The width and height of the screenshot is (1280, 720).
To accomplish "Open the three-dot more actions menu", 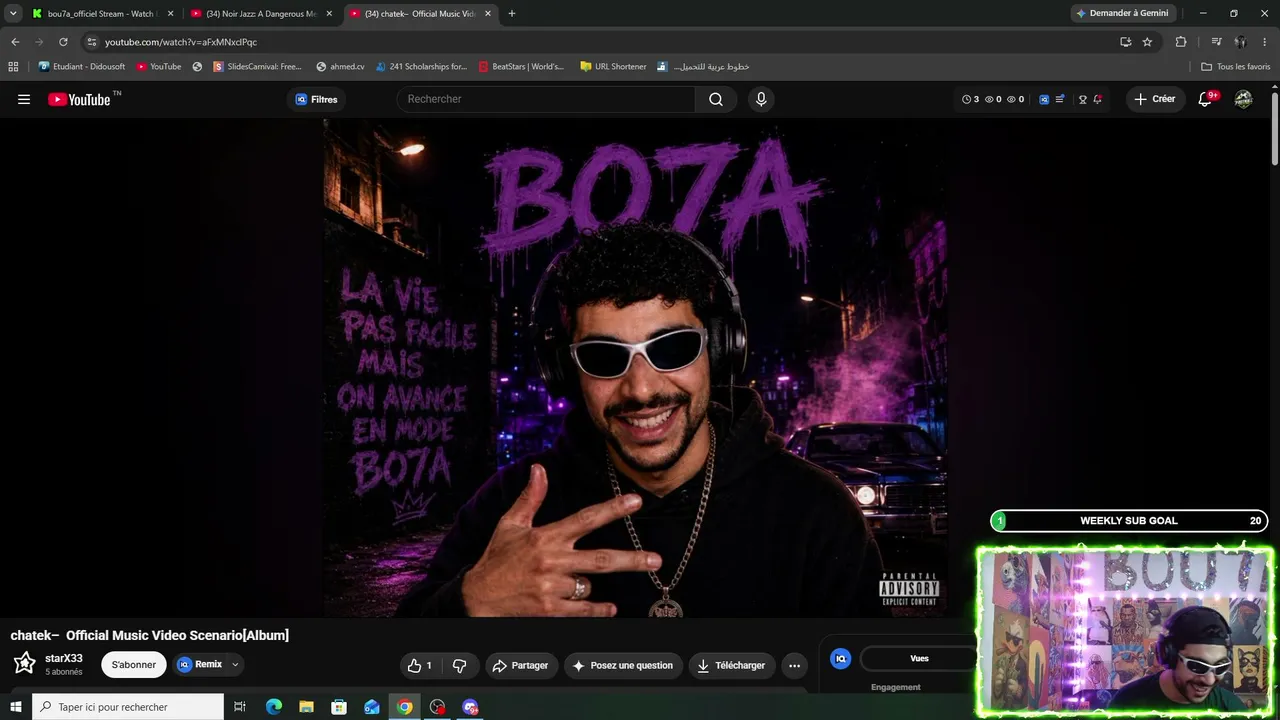I will point(794,665).
